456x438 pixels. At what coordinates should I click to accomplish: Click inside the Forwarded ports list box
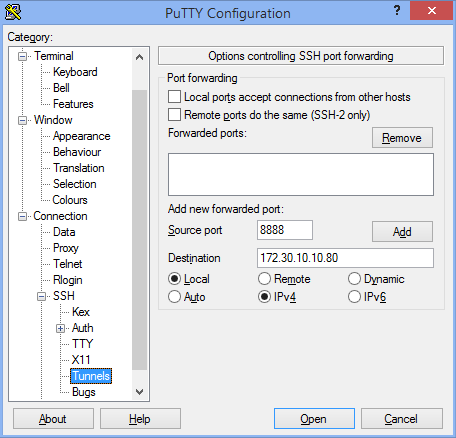click(x=301, y=174)
